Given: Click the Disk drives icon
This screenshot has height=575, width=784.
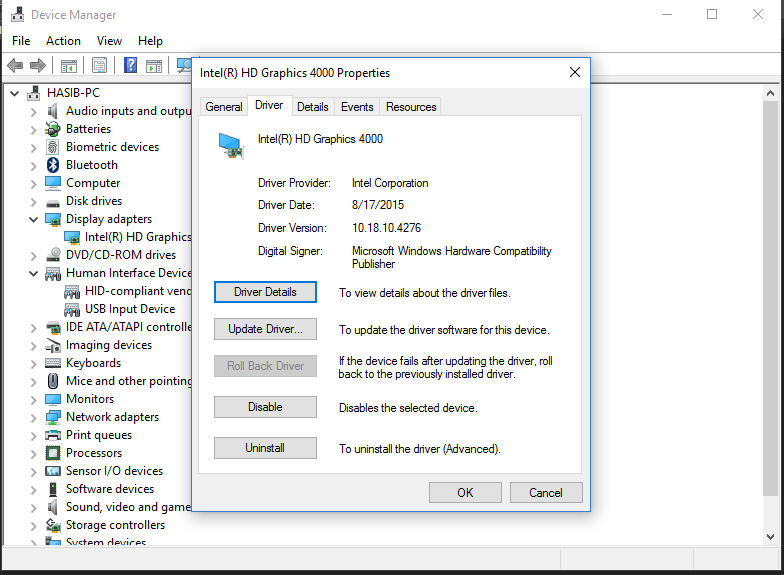Looking at the screenshot, I should point(52,202).
